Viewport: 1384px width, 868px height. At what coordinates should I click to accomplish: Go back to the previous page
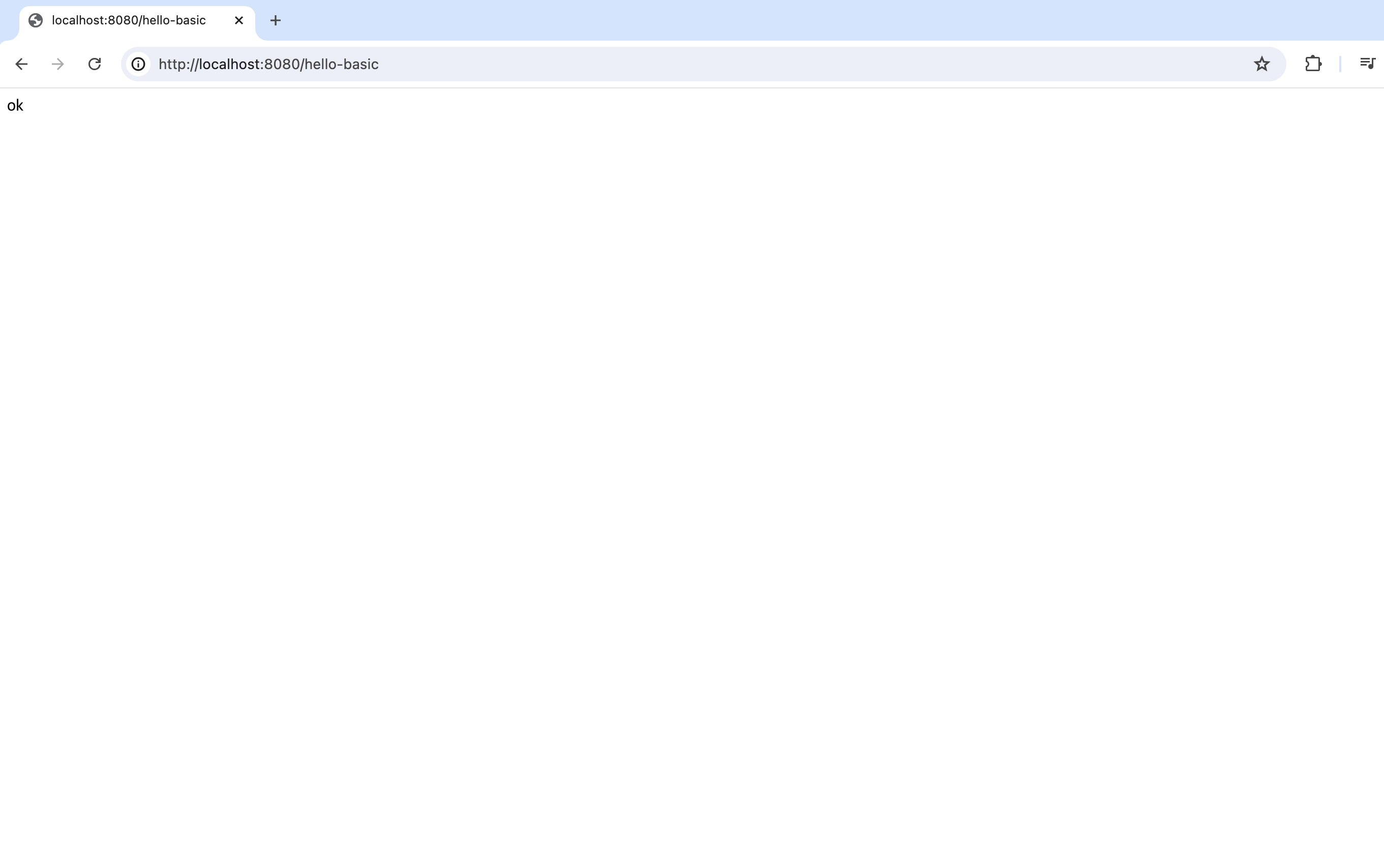pos(21,64)
